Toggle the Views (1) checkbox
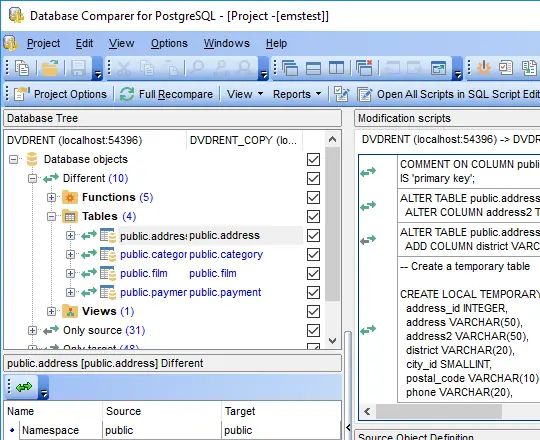 [x=313, y=311]
